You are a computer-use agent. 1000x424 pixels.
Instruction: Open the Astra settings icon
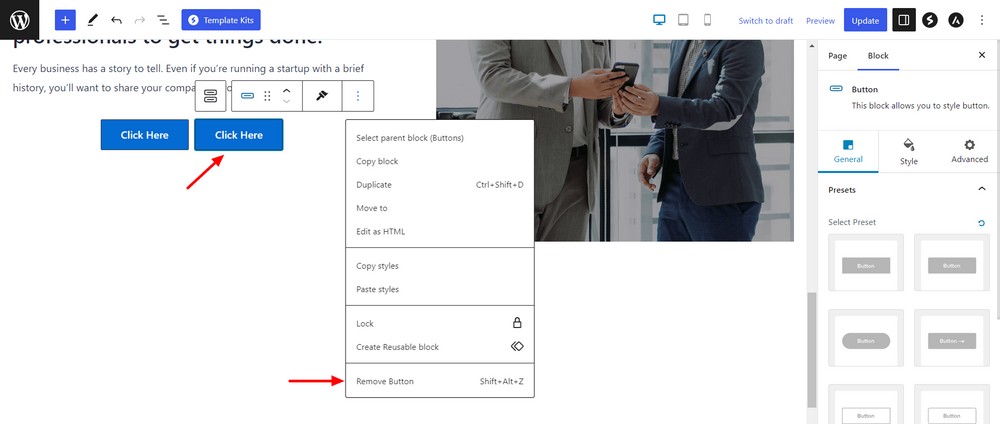tap(955, 20)
